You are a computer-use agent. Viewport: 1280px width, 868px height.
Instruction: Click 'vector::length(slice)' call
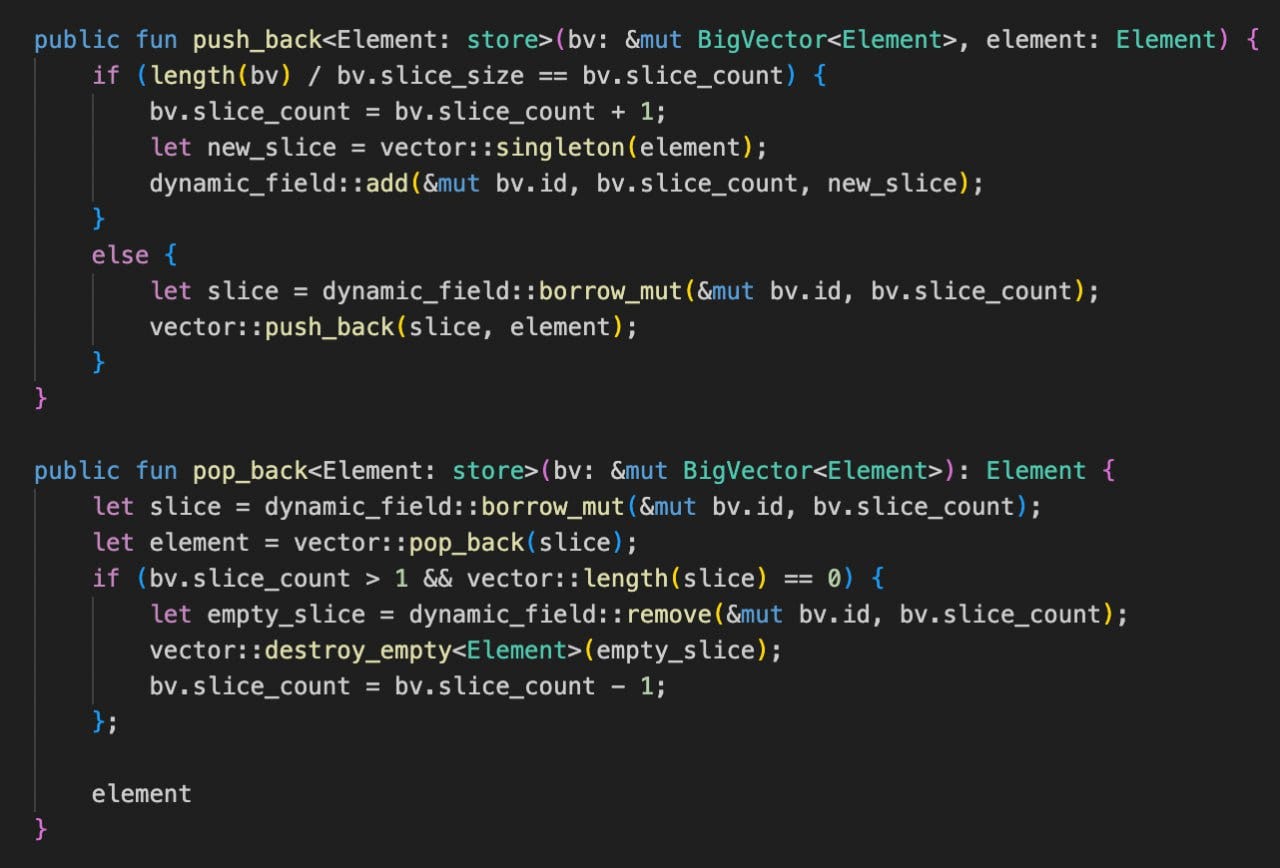click(x=617, y=579)
